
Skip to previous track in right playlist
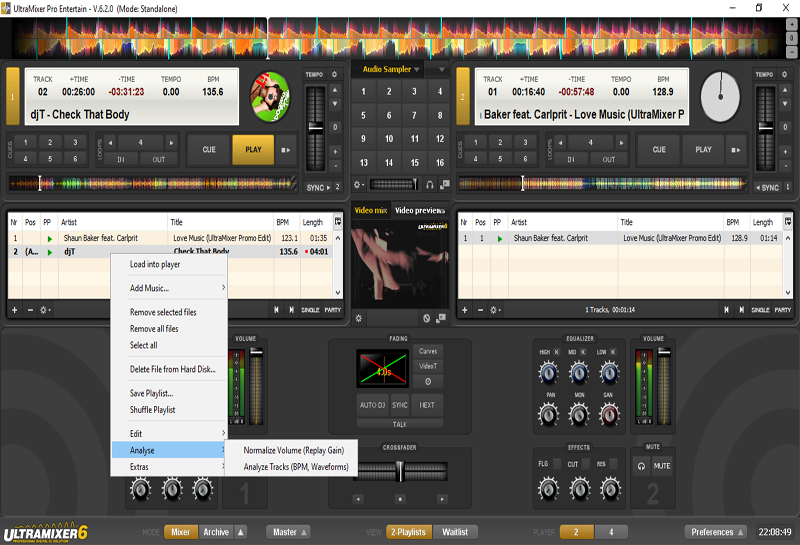726,310
